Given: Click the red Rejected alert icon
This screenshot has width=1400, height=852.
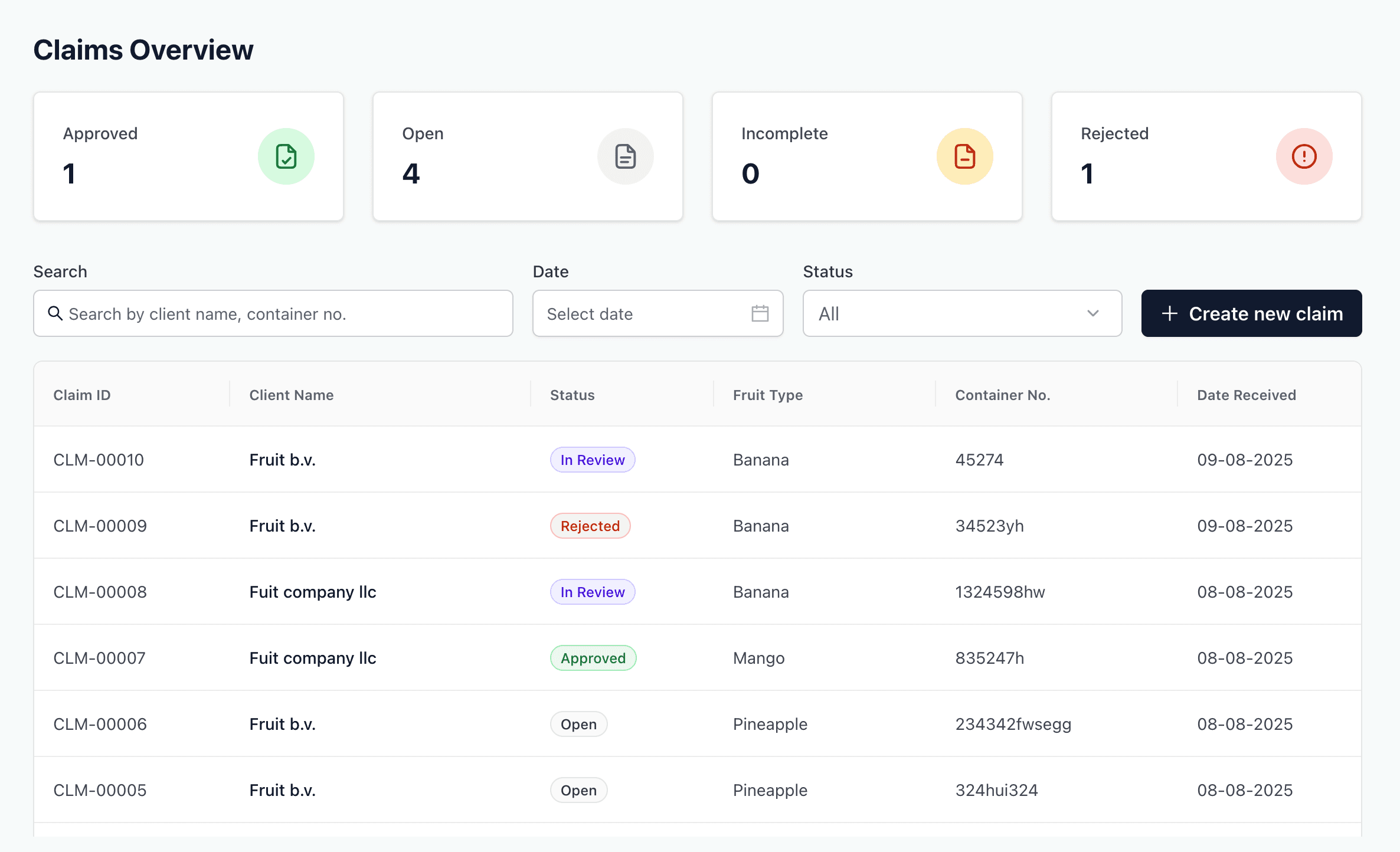Looking at the screenshot, I should (1304, 156).
